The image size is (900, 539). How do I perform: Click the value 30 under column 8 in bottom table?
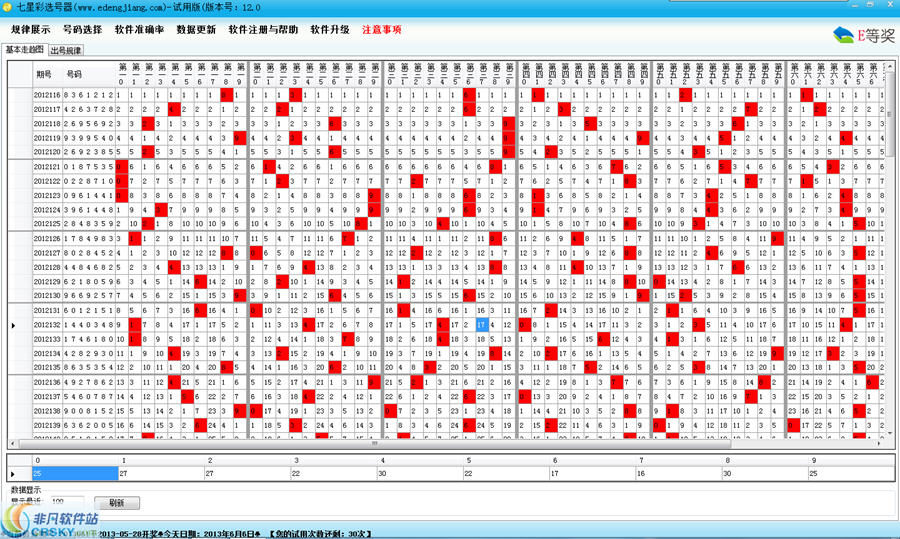click(x=765, y=474)
